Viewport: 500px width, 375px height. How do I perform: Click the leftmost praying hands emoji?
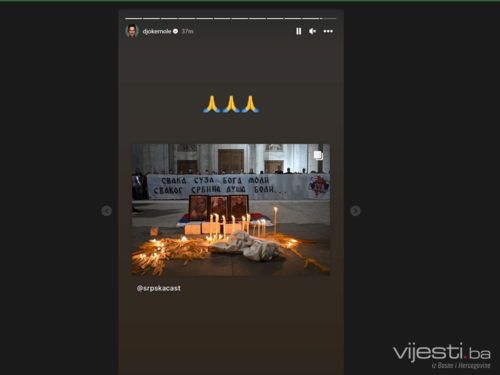pyautogui.click(x=212, y=104)
